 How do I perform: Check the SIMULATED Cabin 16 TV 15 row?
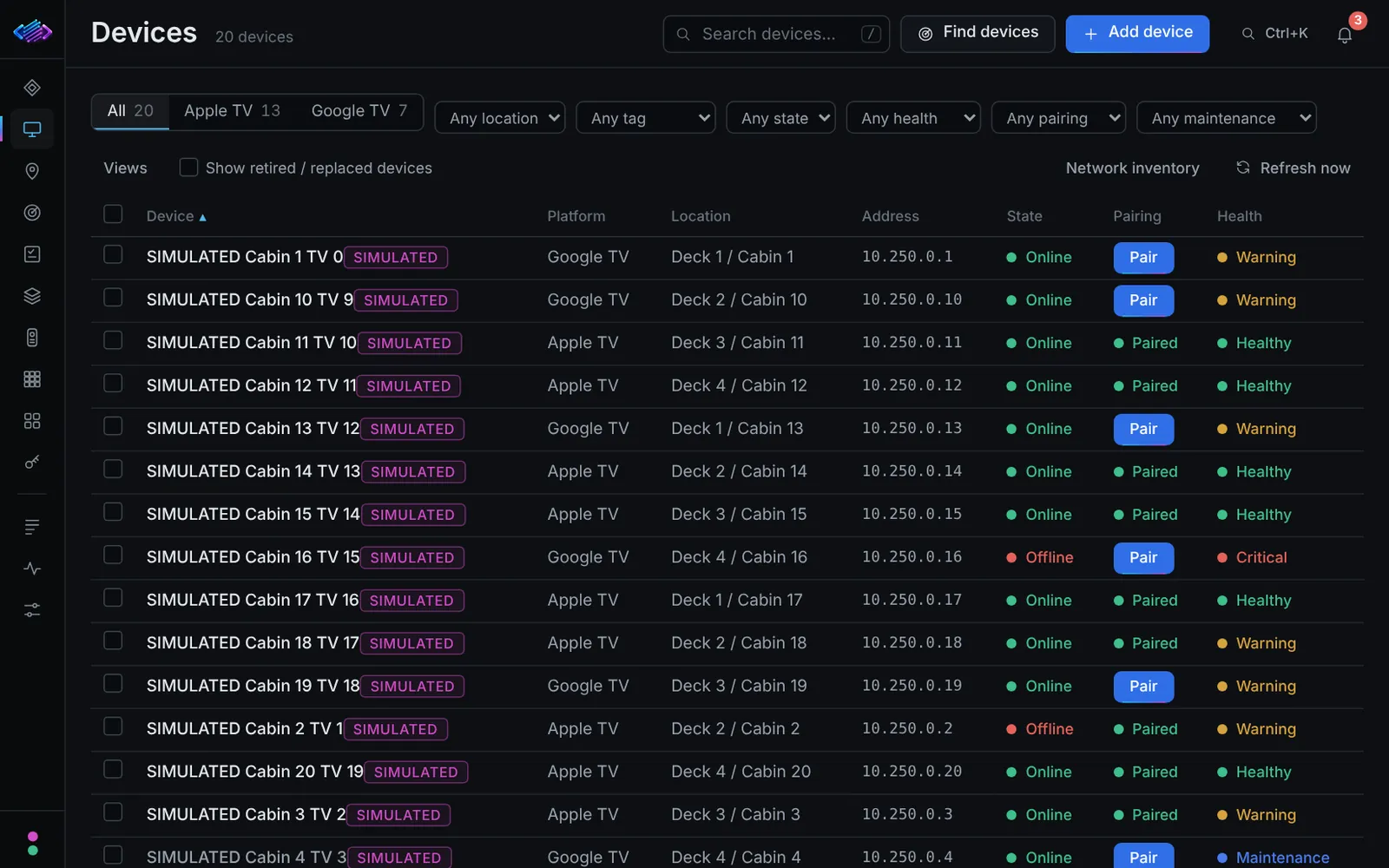coord(113,556)
